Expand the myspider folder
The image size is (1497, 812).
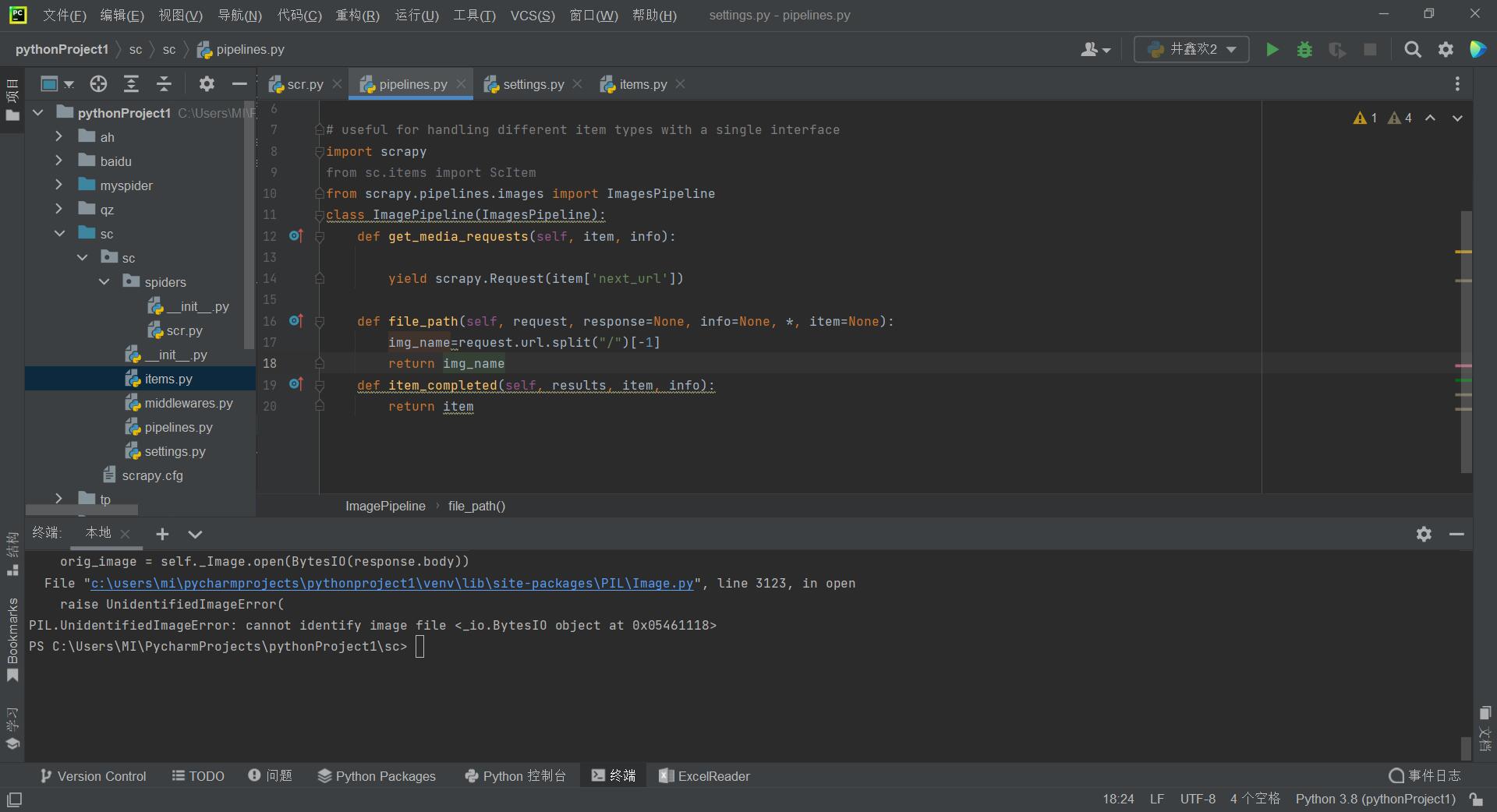58,185
